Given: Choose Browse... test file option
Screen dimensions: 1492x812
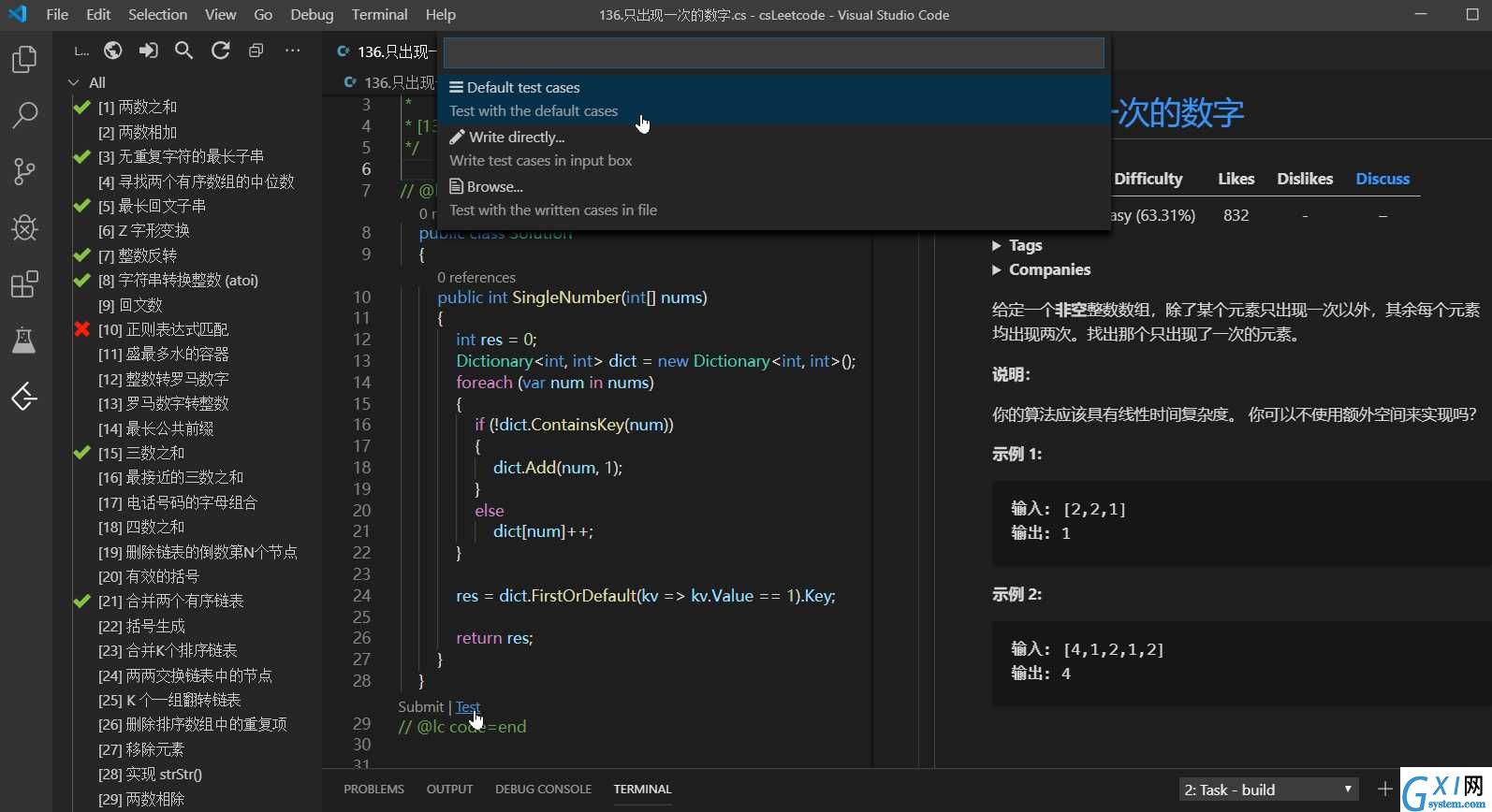Looking at the screenshot, I should pyautogui.click(x=774, y=198).
